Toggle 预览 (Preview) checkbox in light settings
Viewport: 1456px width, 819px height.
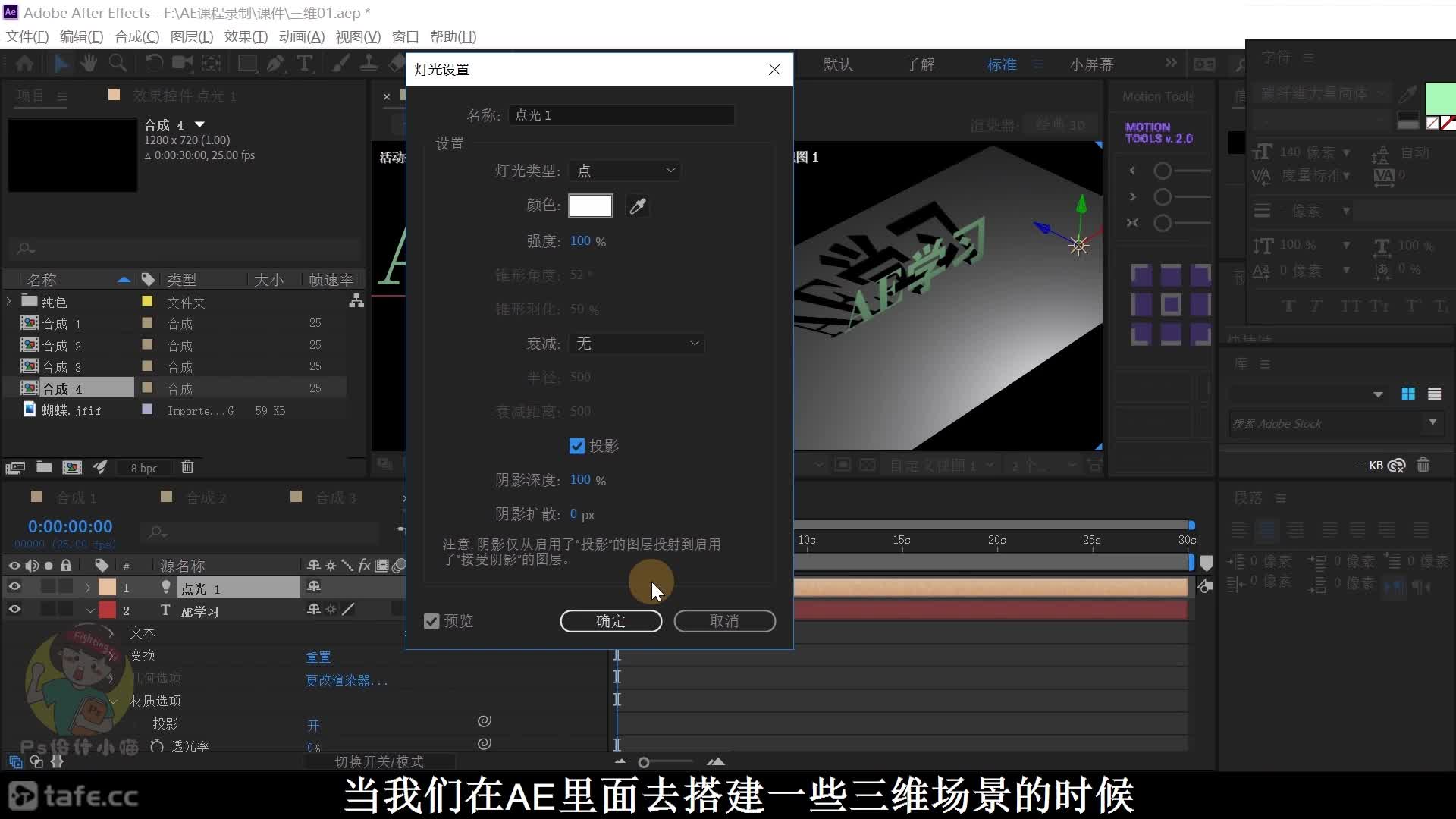tap(432, 621)
